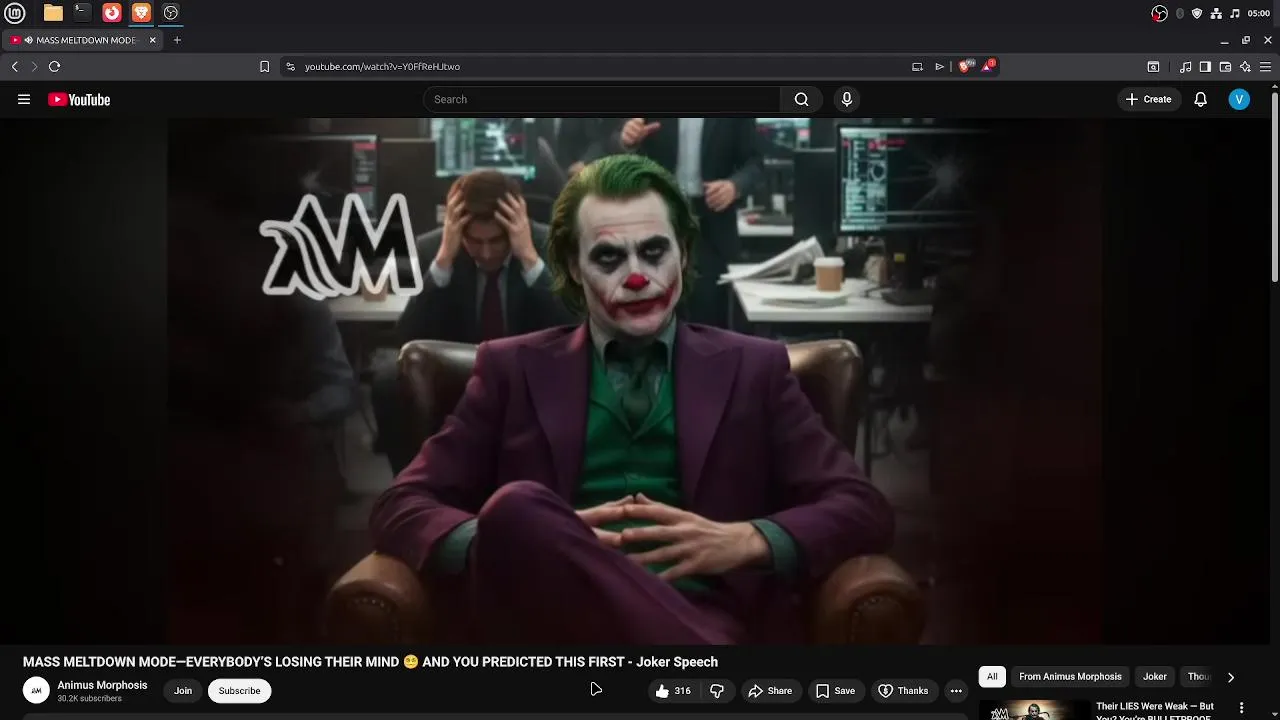Open the YouTube guide hamburger menu
The image size is (1280, 720).
pyautogui.click(x=24, y=99)
